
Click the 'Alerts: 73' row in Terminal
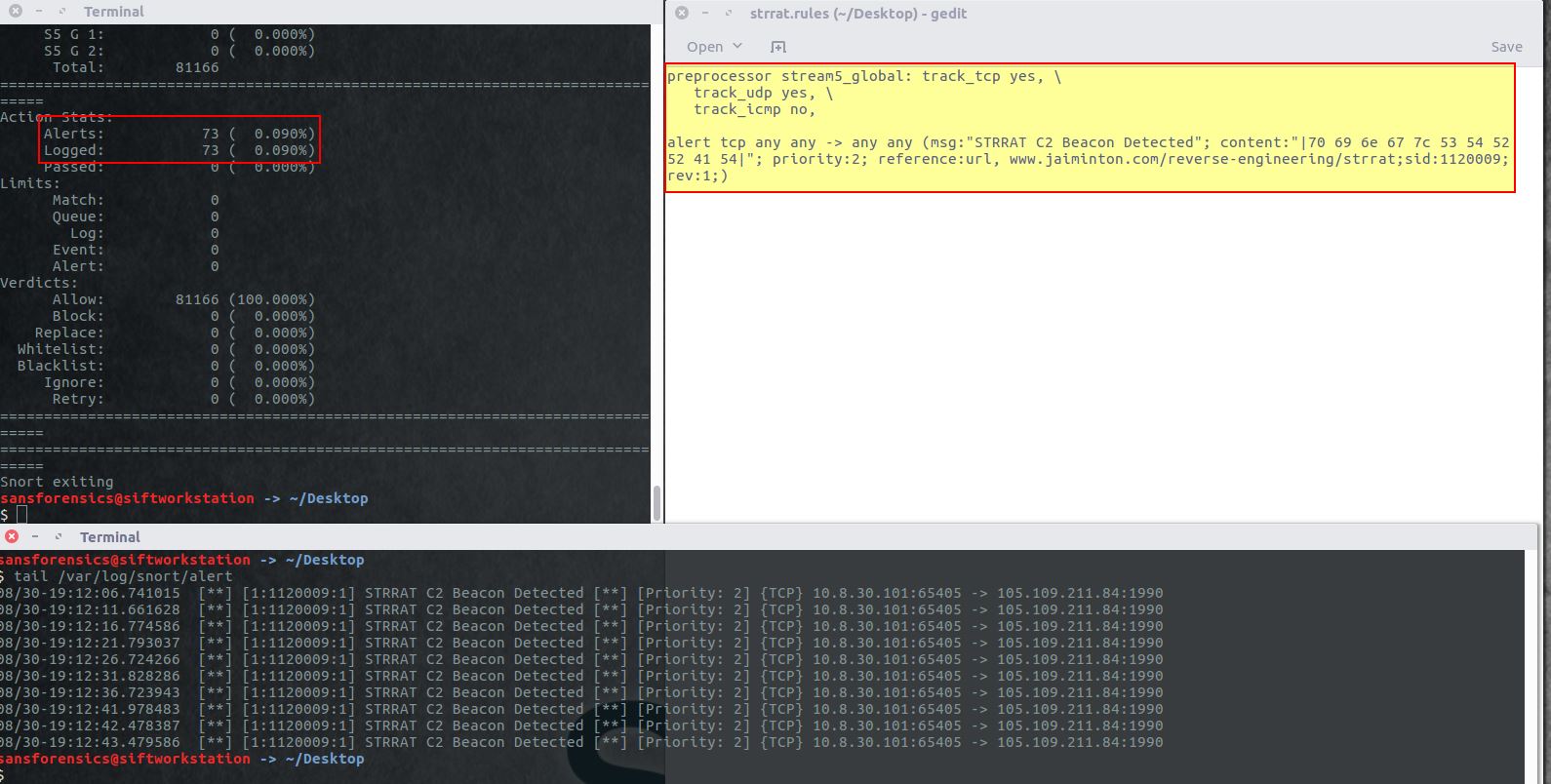pyautogui.click(x=179, y=134)
